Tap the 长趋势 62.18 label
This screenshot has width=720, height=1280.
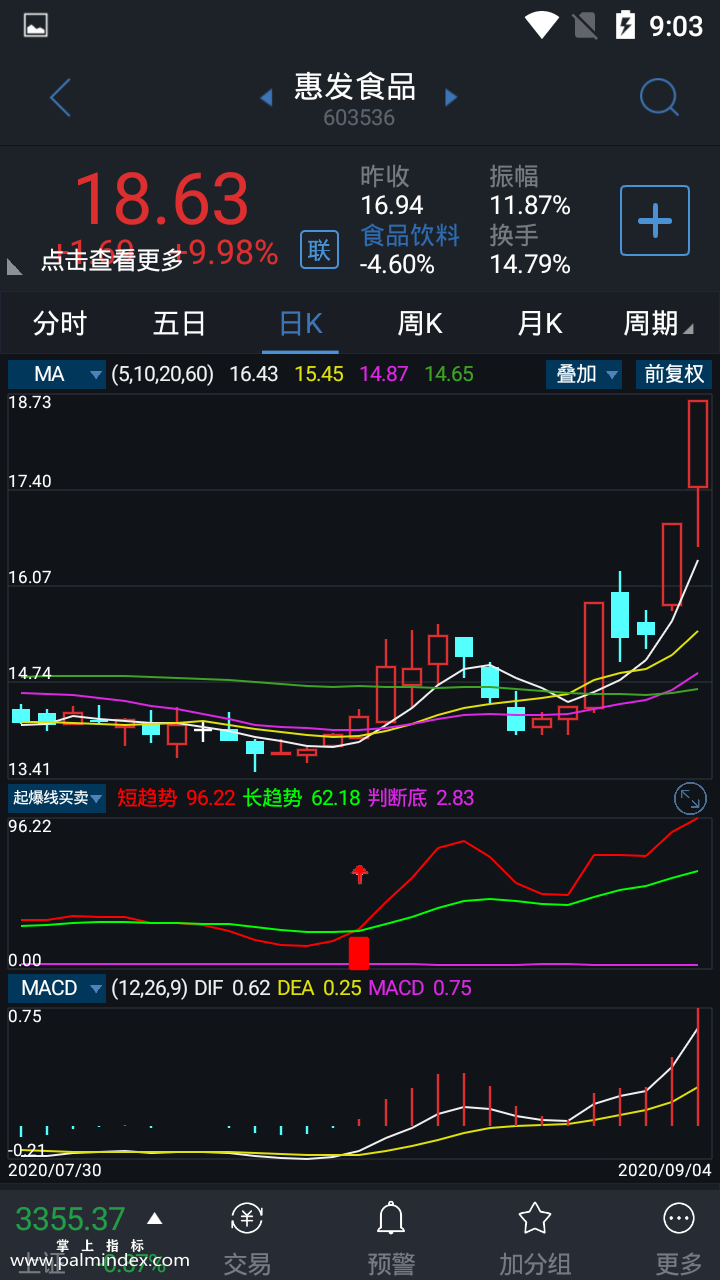click(303, 798)
